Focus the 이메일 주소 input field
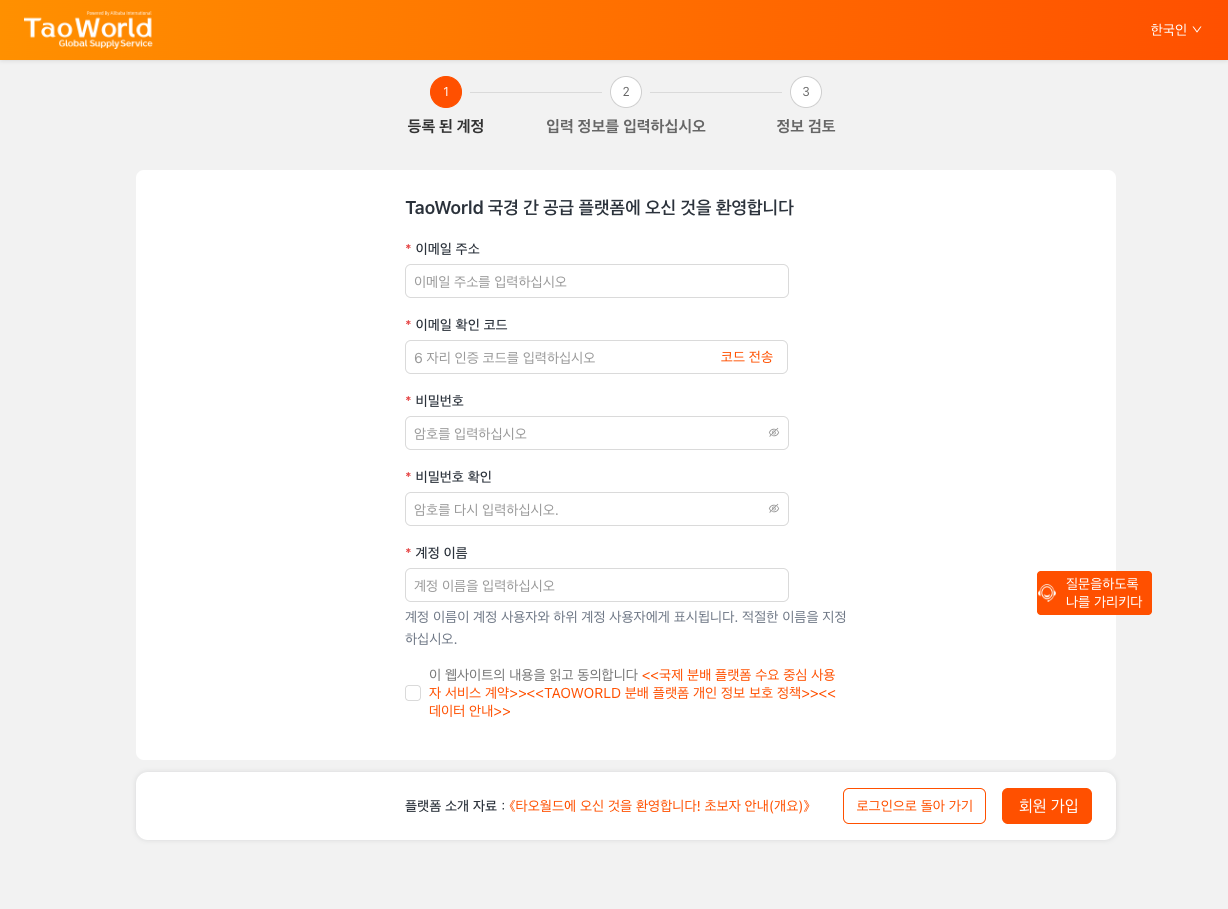 coord(597,281)
